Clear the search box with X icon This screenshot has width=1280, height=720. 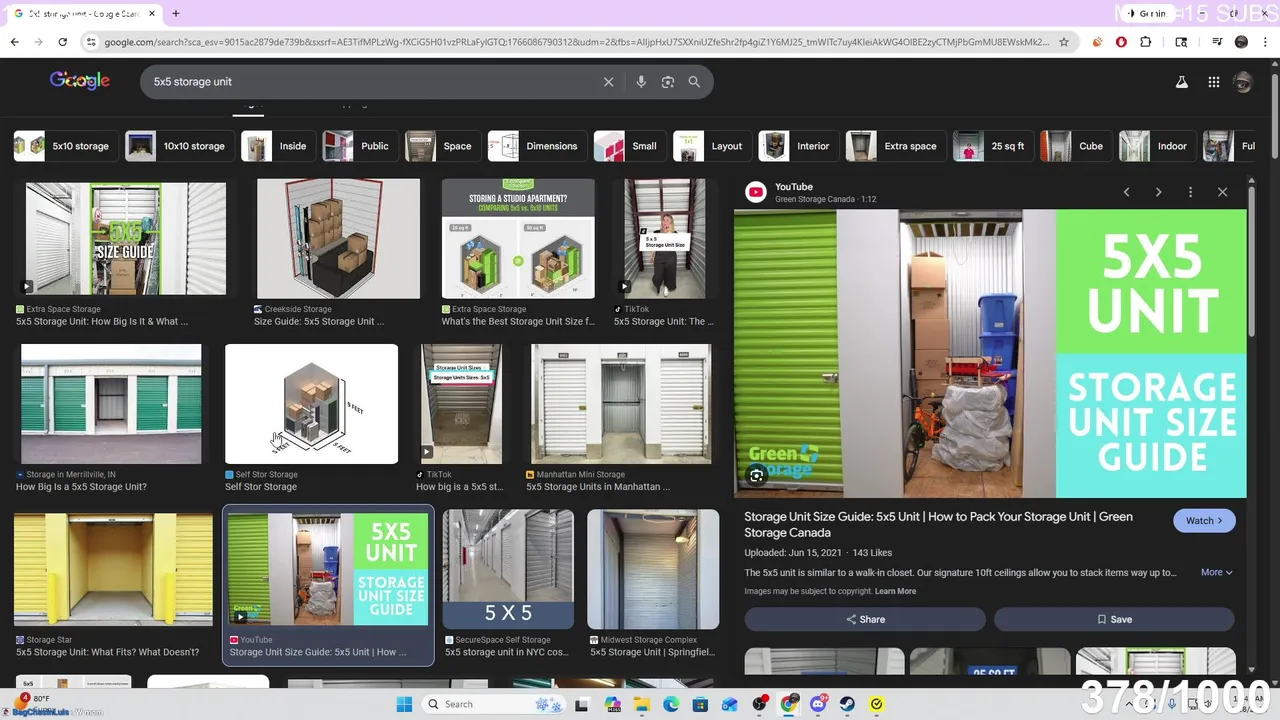click(x=608, y=82)
